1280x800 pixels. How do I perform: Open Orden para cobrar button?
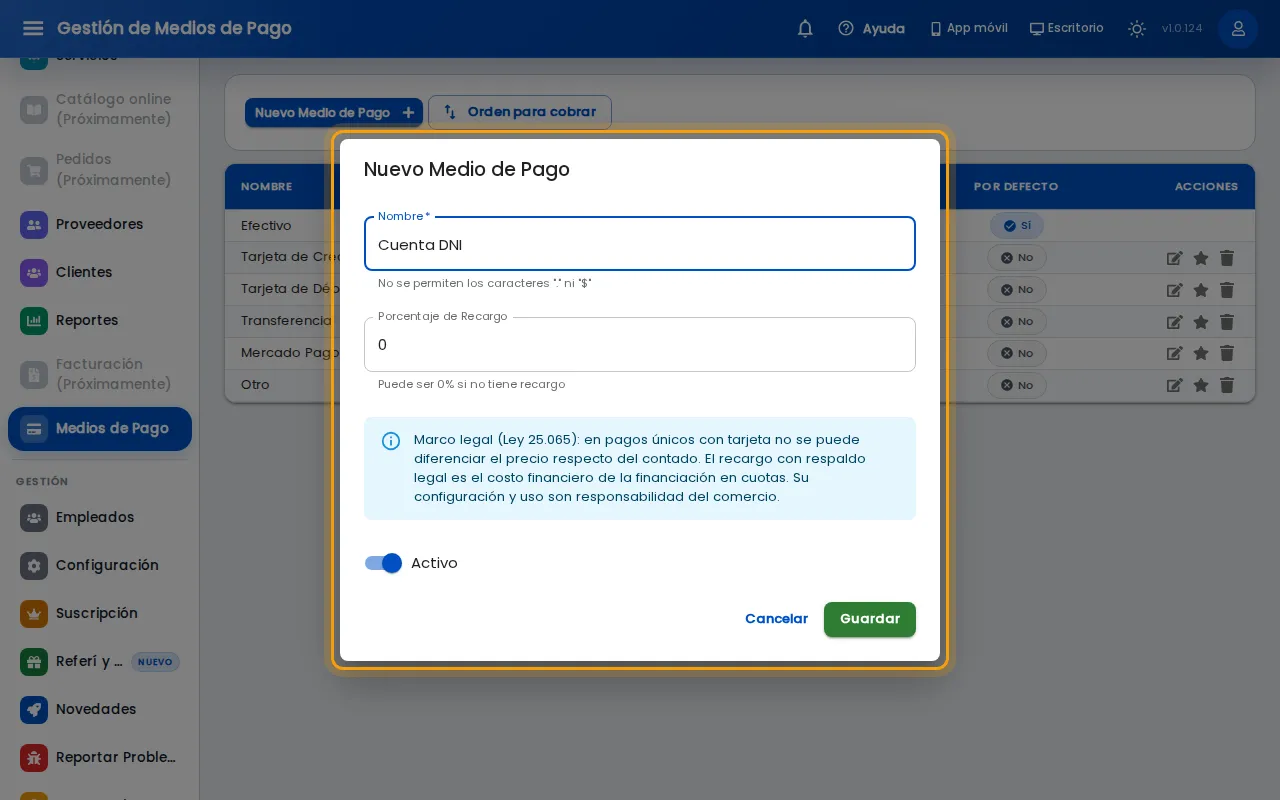[x=520, y=112]
